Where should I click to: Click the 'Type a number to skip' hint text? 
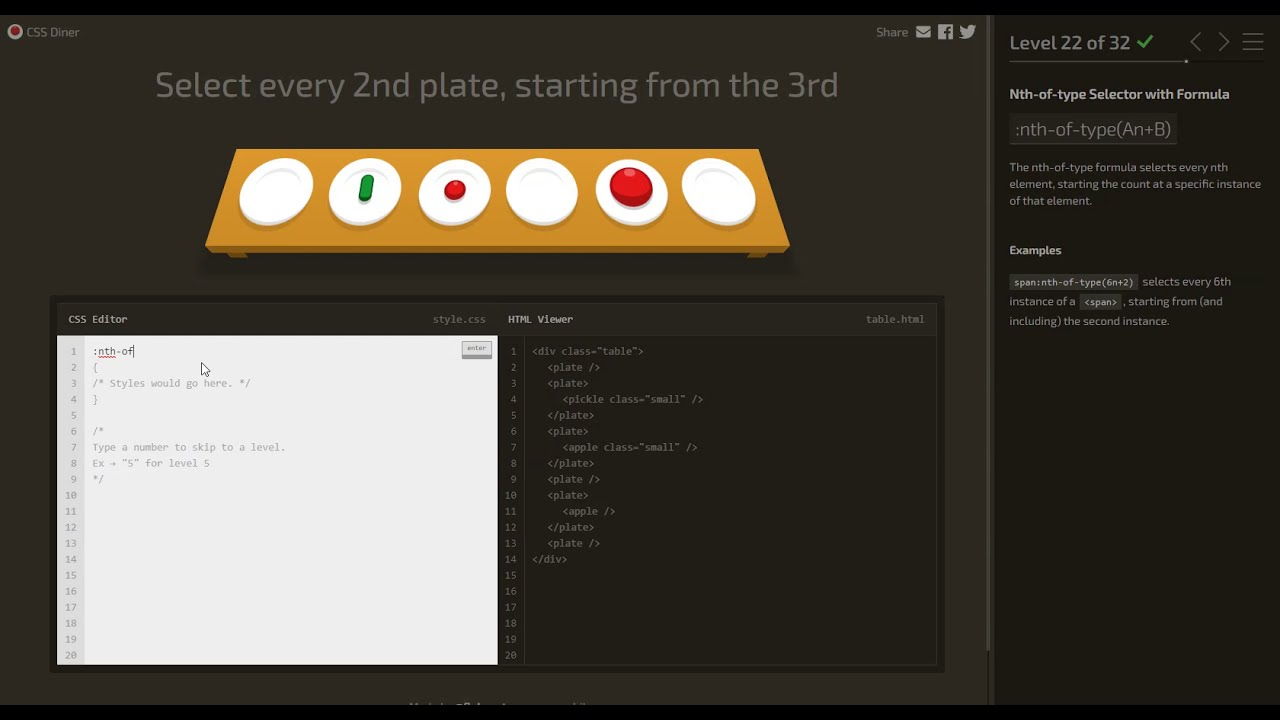[189, 447]
